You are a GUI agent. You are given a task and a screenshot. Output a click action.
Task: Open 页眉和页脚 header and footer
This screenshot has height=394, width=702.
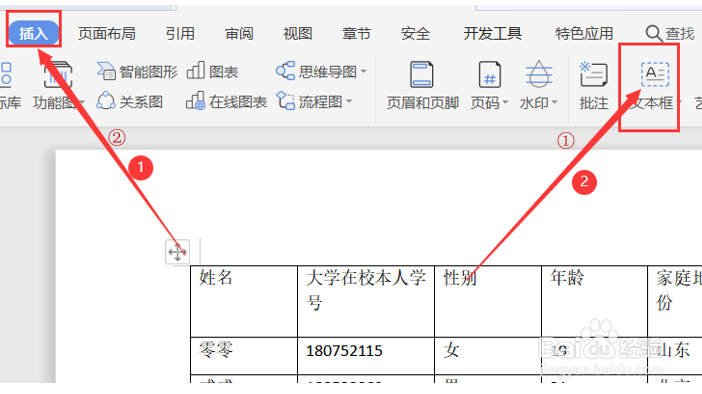[x=422, y=86]
